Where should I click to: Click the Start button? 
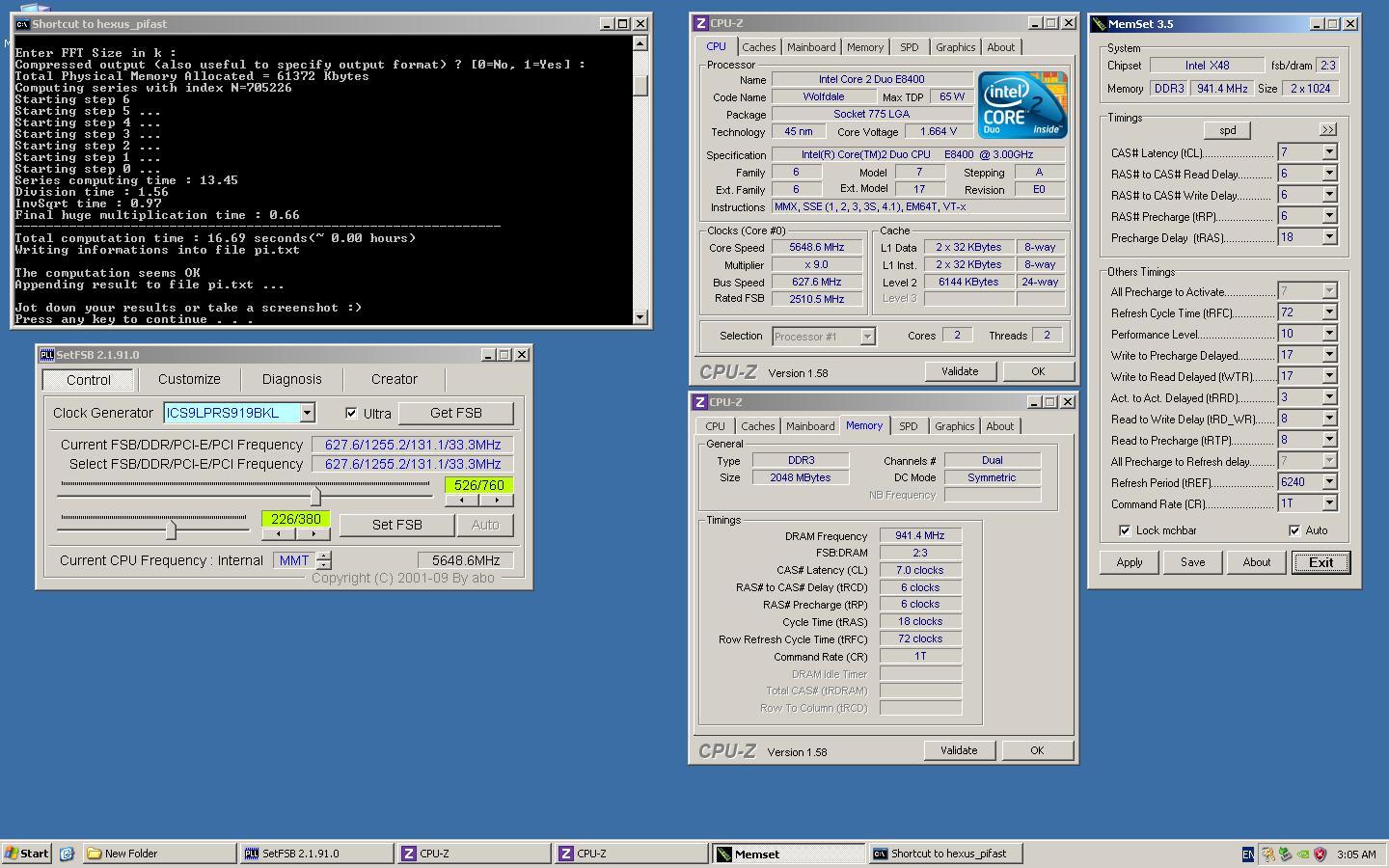click(x=27, y=854)
